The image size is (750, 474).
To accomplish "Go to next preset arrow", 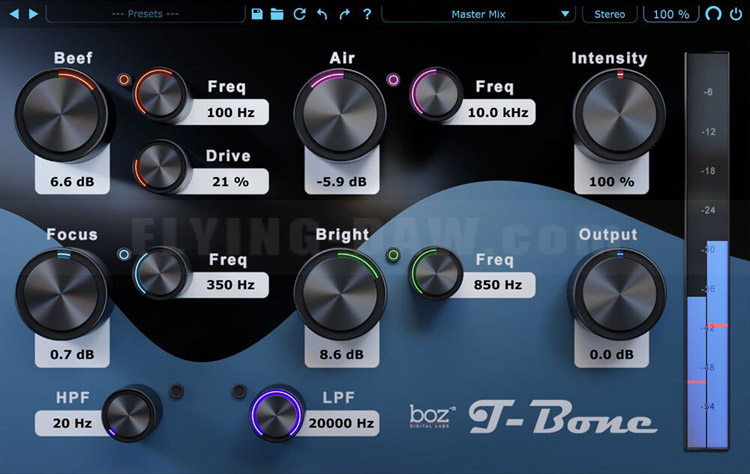I will pyautogui.click(x=33, y=14).
